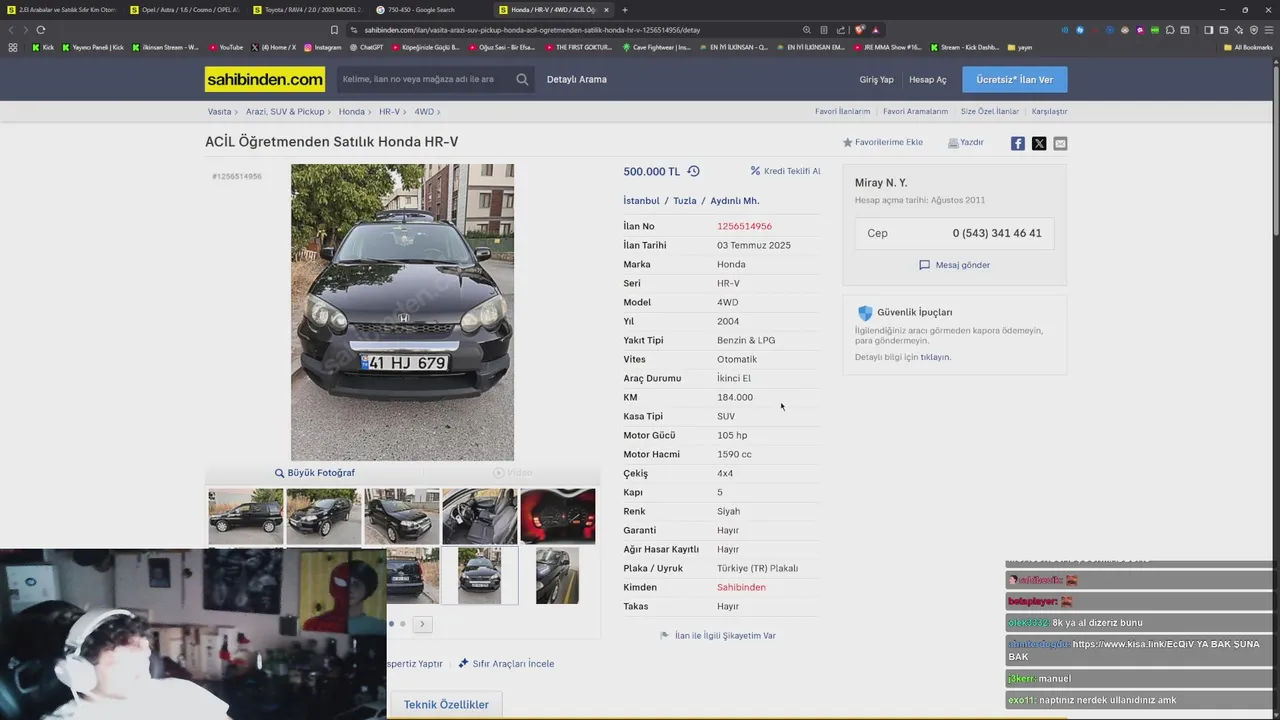This screenshot has height=720, width=1280.
Task: Open Karşılaştır menu item
Action: [x=1049, y=112]
